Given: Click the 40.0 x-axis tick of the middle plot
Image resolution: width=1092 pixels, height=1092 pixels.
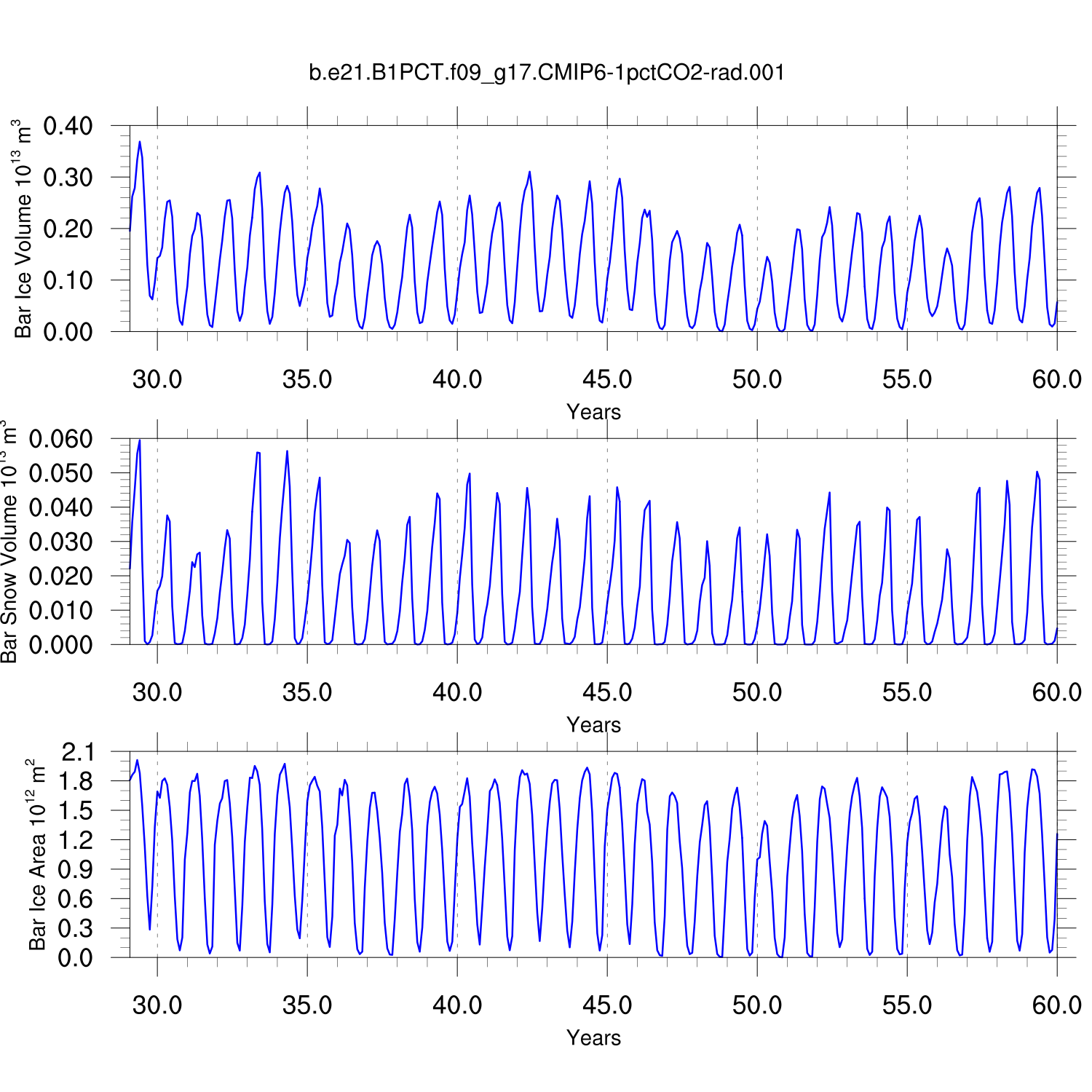Looking at the screenshot, I should pyautogui.click(x=457, y=692).
